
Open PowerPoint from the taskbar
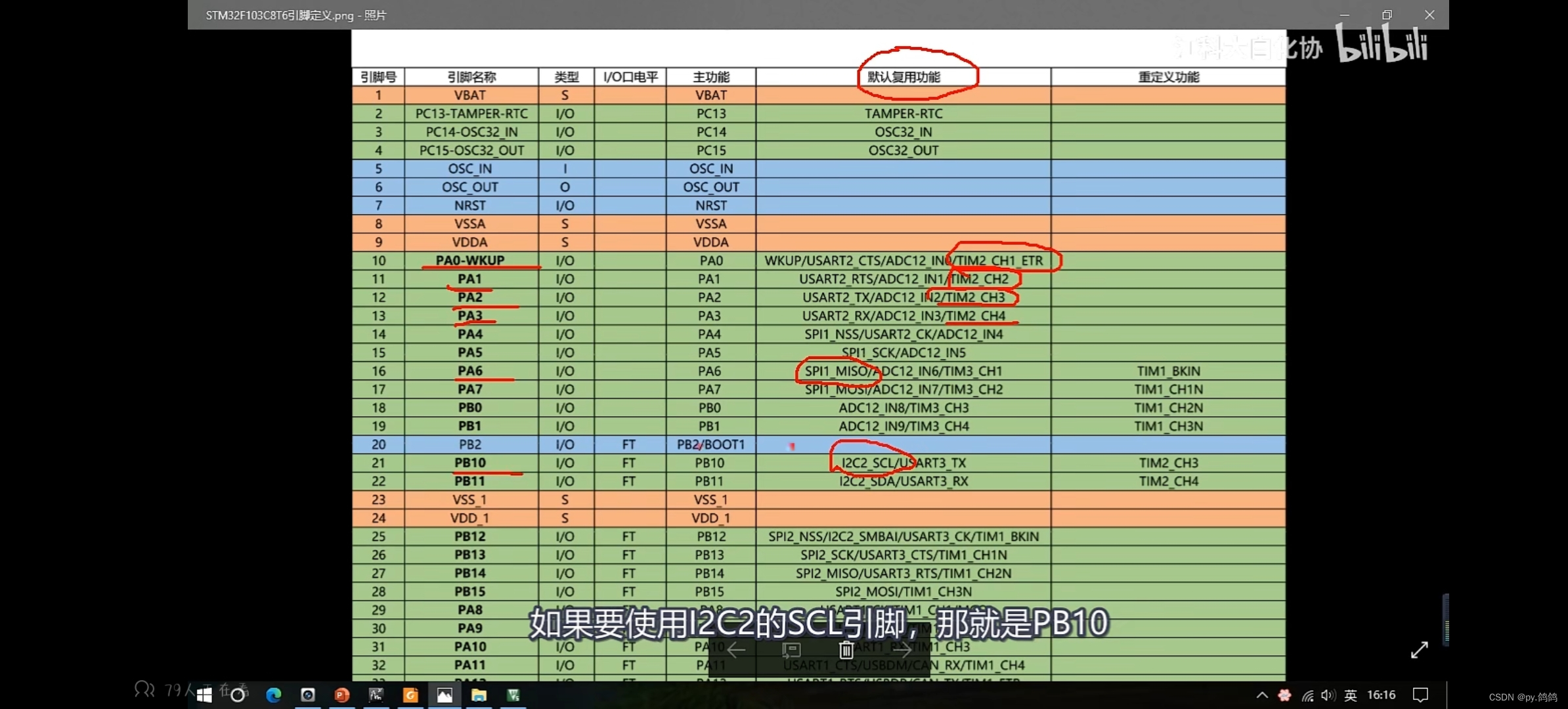pyautogui.click(x=341, y=695)
